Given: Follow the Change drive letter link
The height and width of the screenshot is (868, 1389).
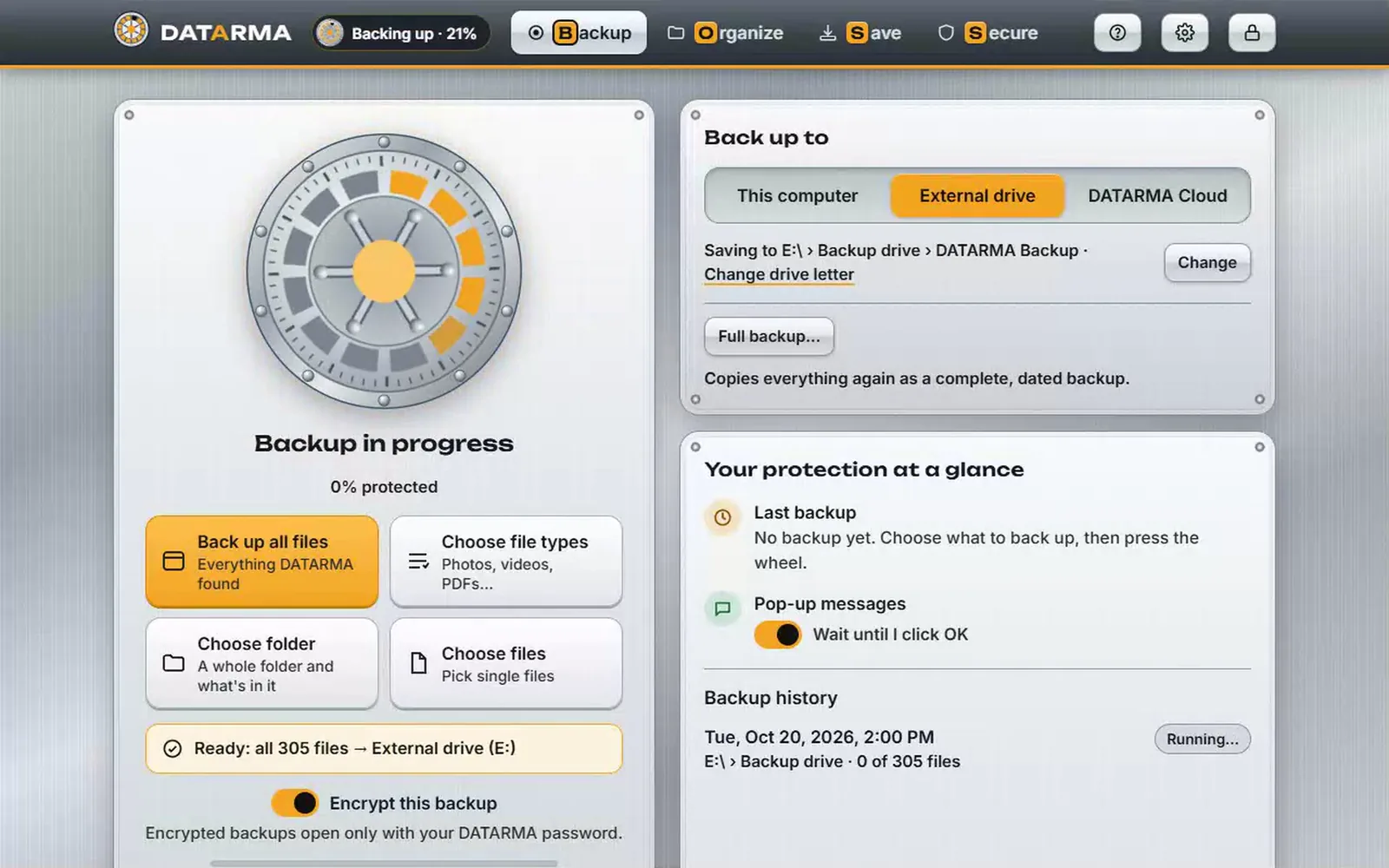Looking at the screenshot, I should coord(779,274).
